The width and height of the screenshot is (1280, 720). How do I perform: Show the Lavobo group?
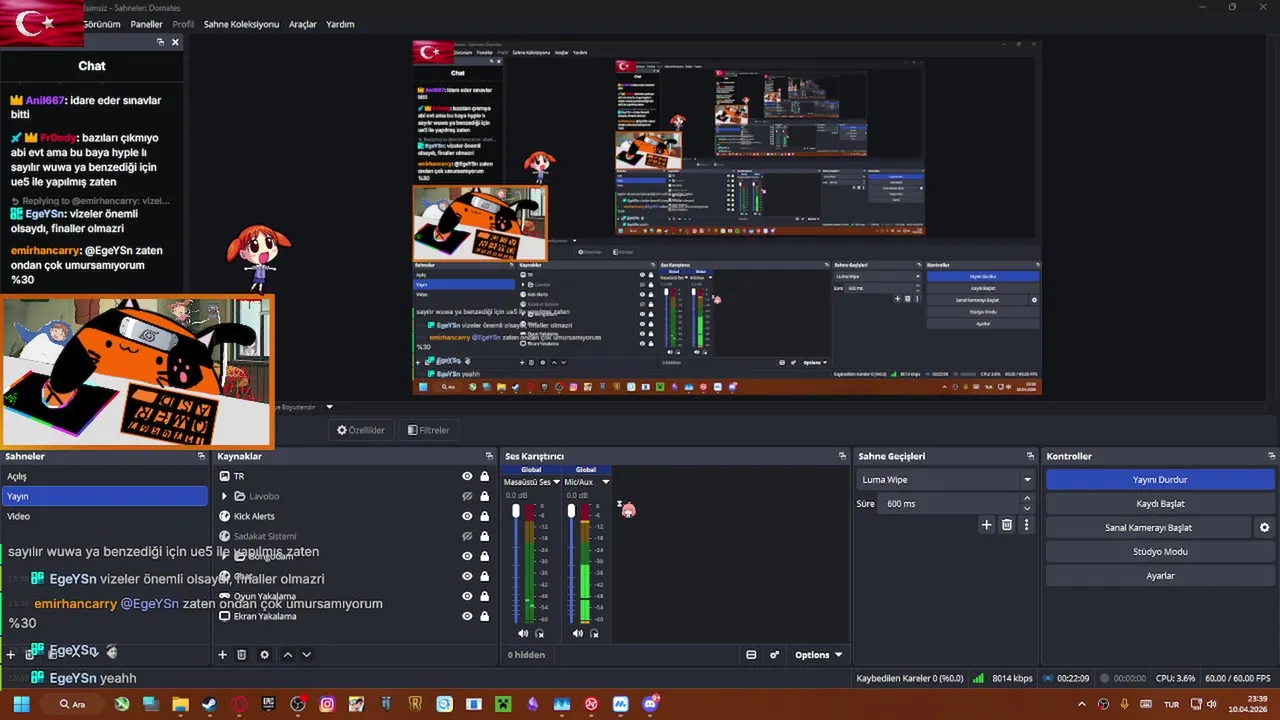[466, 496]
